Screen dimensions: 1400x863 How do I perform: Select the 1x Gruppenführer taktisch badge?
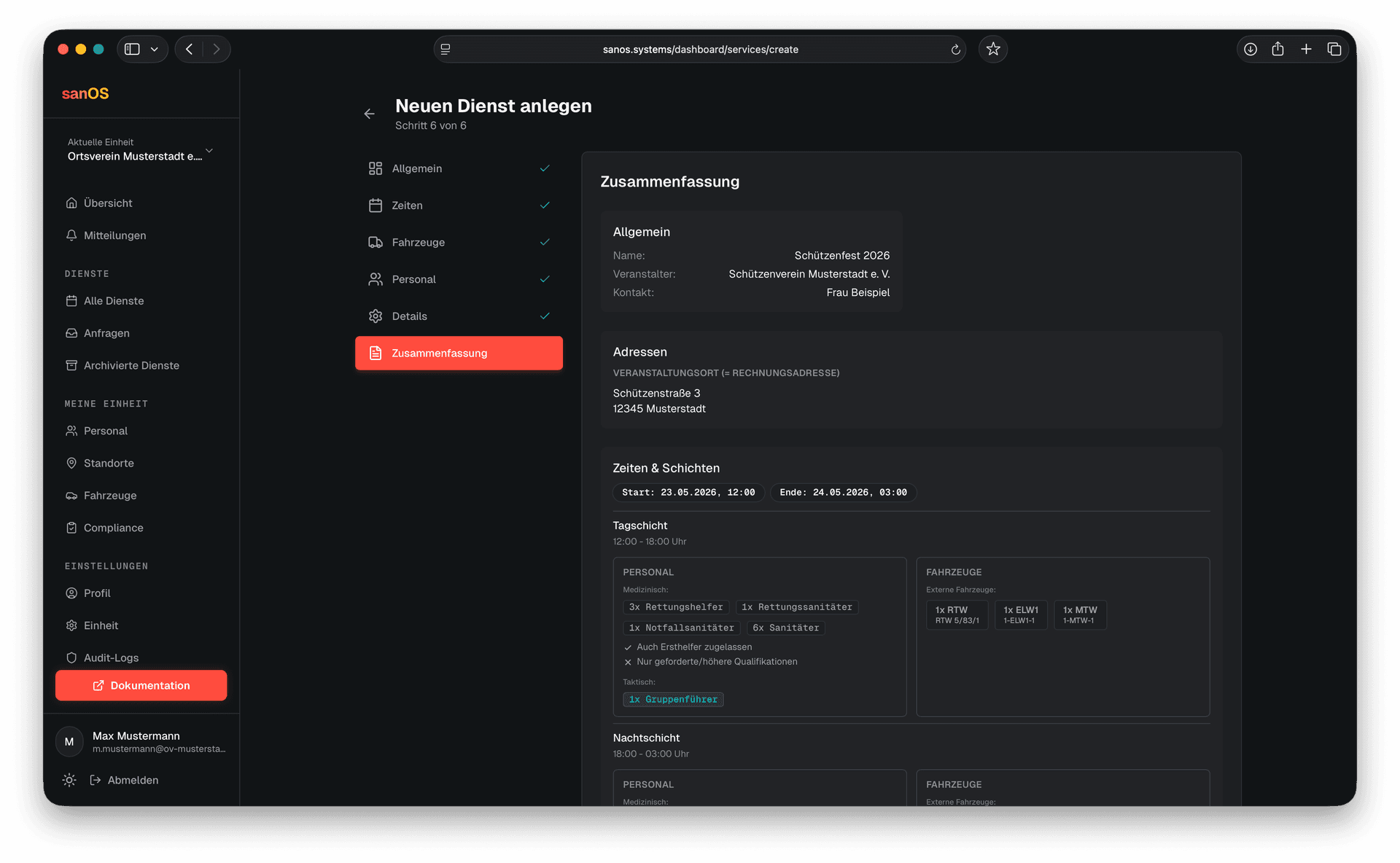point(673,699)
